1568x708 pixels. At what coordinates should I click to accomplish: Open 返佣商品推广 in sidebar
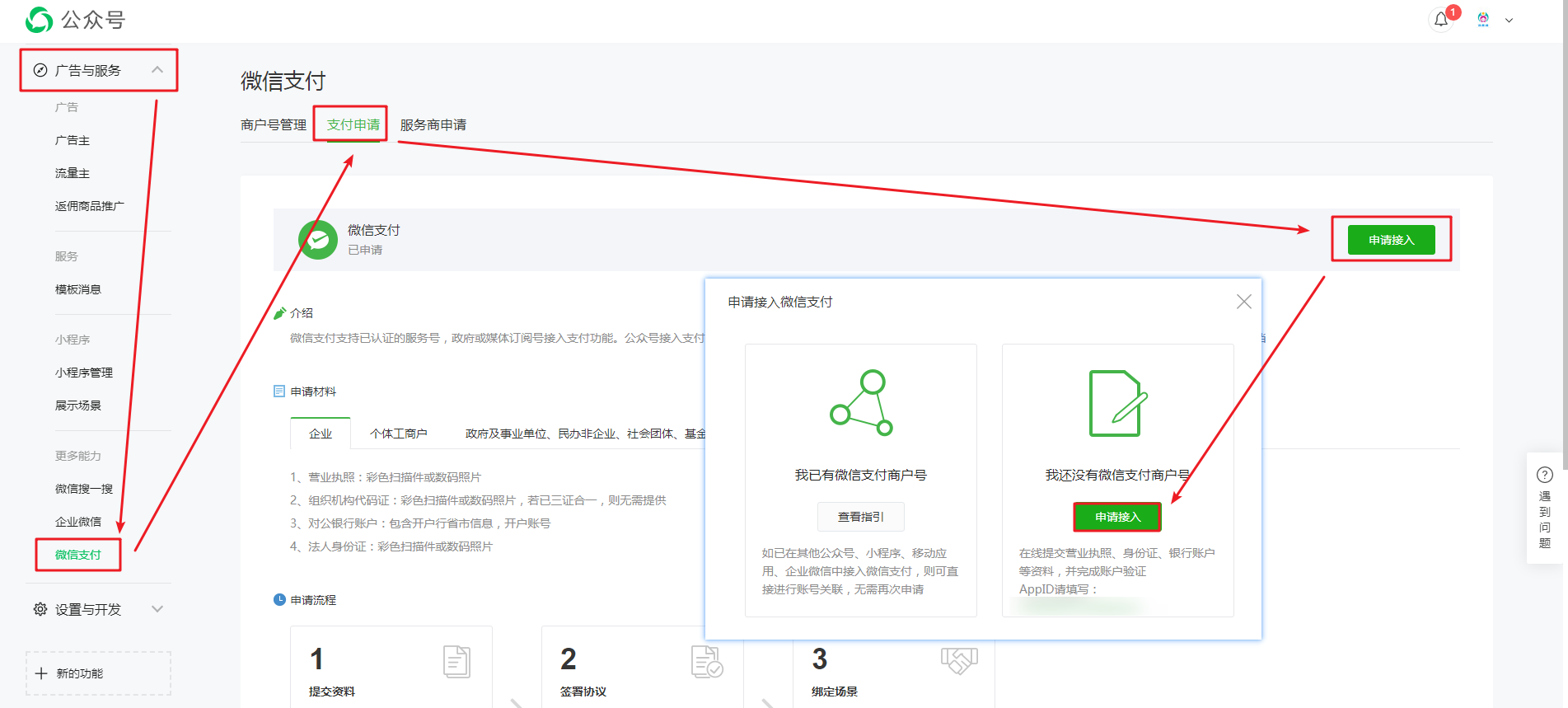click(x=90, y=206)
